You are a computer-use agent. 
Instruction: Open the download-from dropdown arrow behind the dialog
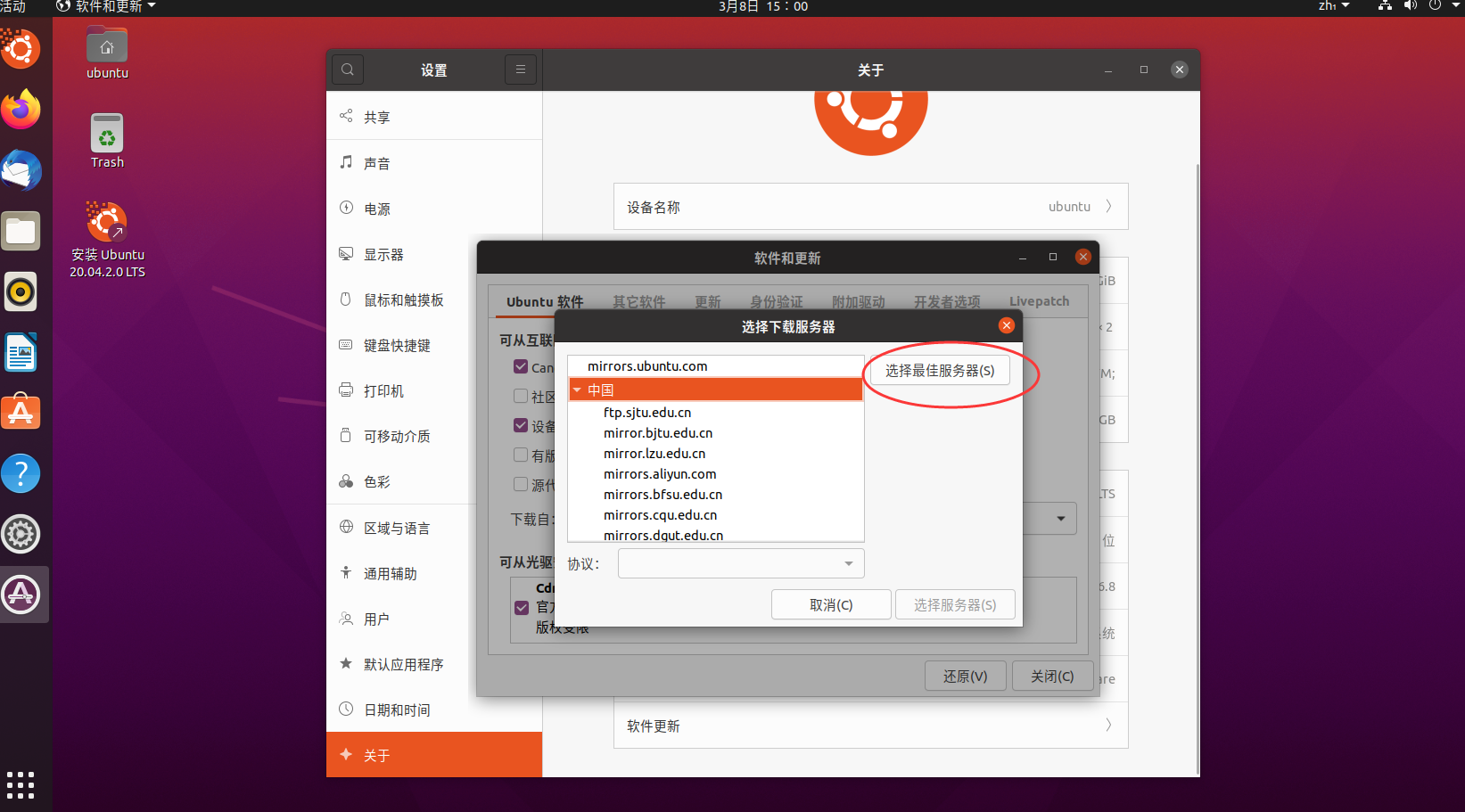[x=1061, y=519]
